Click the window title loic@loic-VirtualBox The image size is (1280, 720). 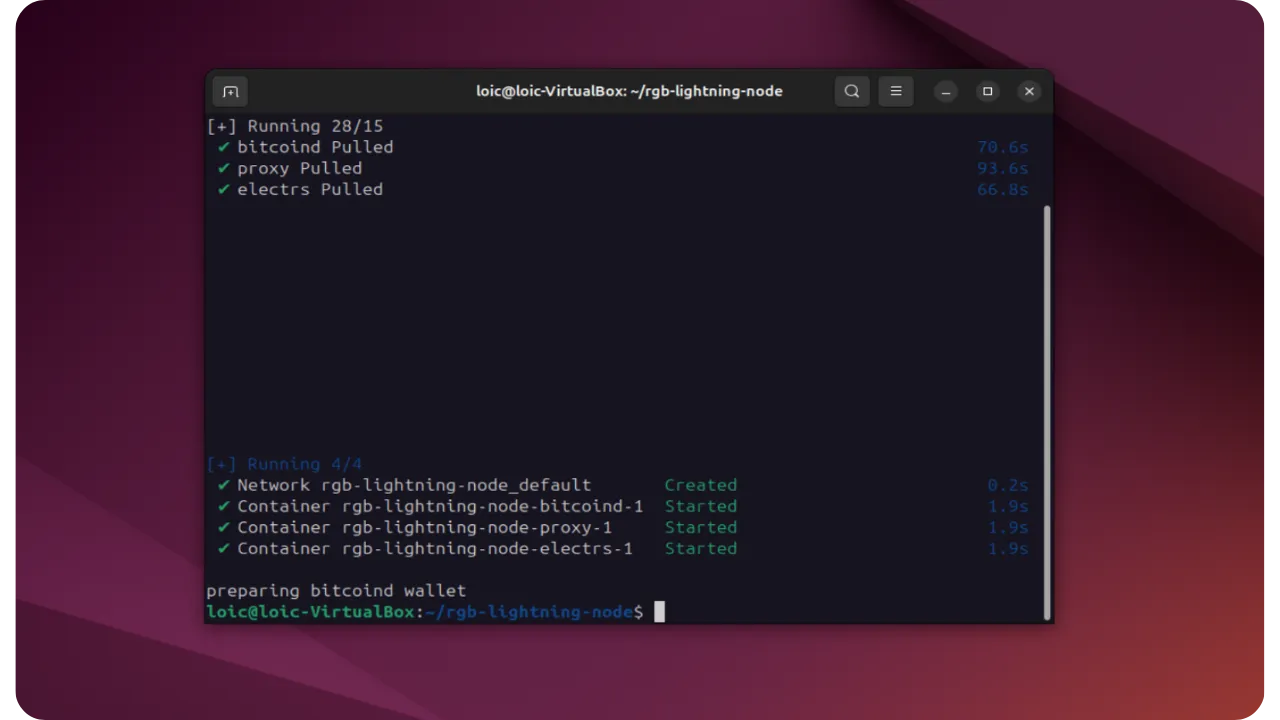(629, 91)
